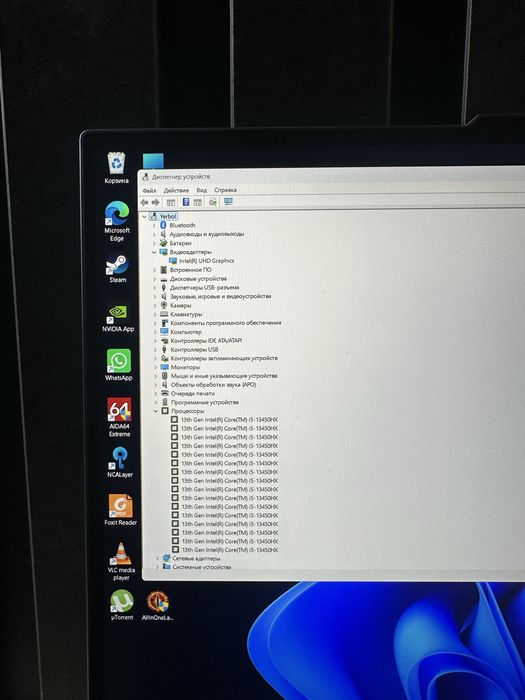Open the NVIDIA App shortcut

tap(118, 318)
